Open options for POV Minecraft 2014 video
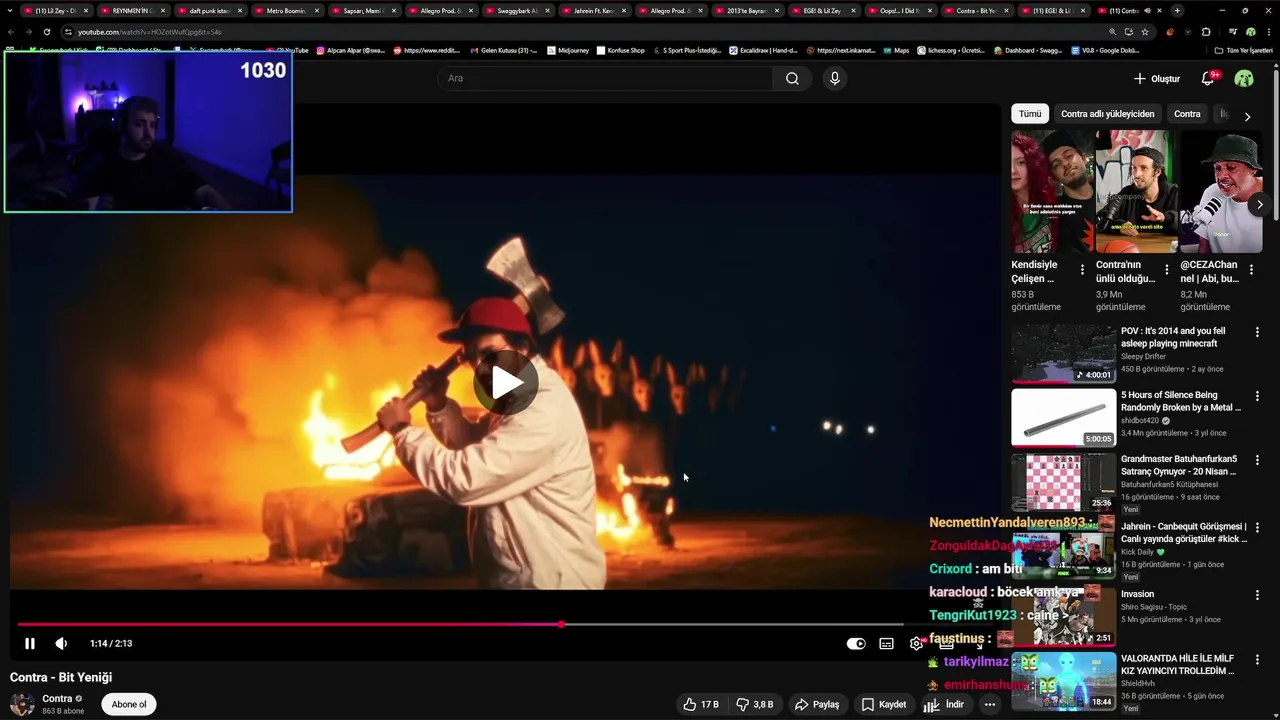Viewport: 1280px width, 720px height. coord(1257,332)
